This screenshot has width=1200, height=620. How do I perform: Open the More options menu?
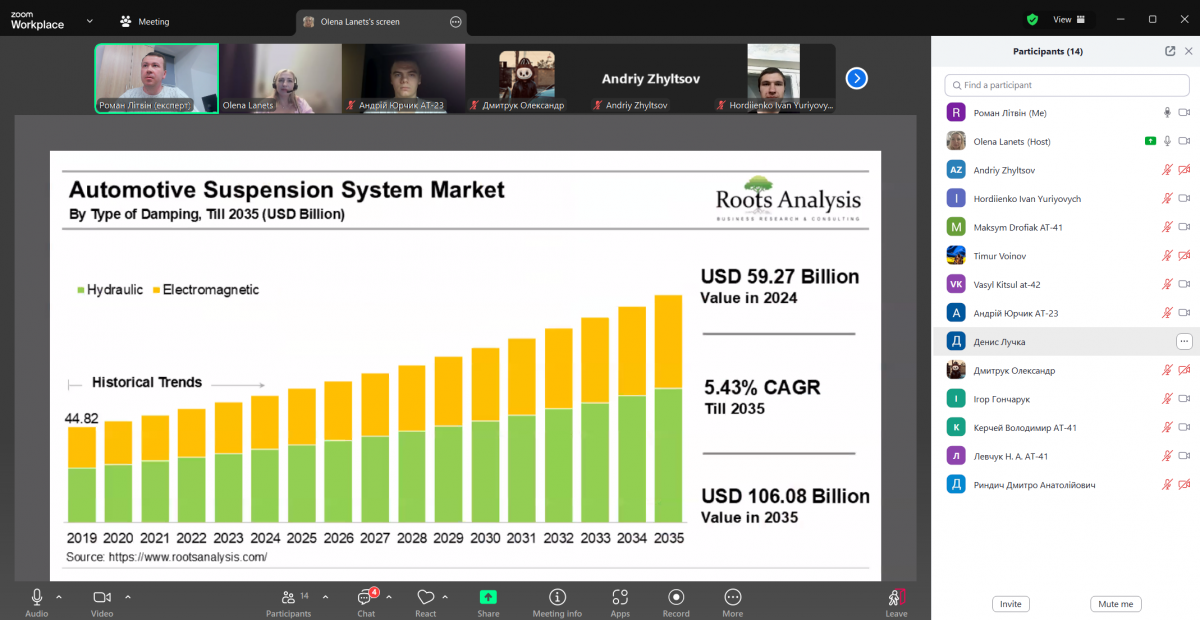point(733,598)
